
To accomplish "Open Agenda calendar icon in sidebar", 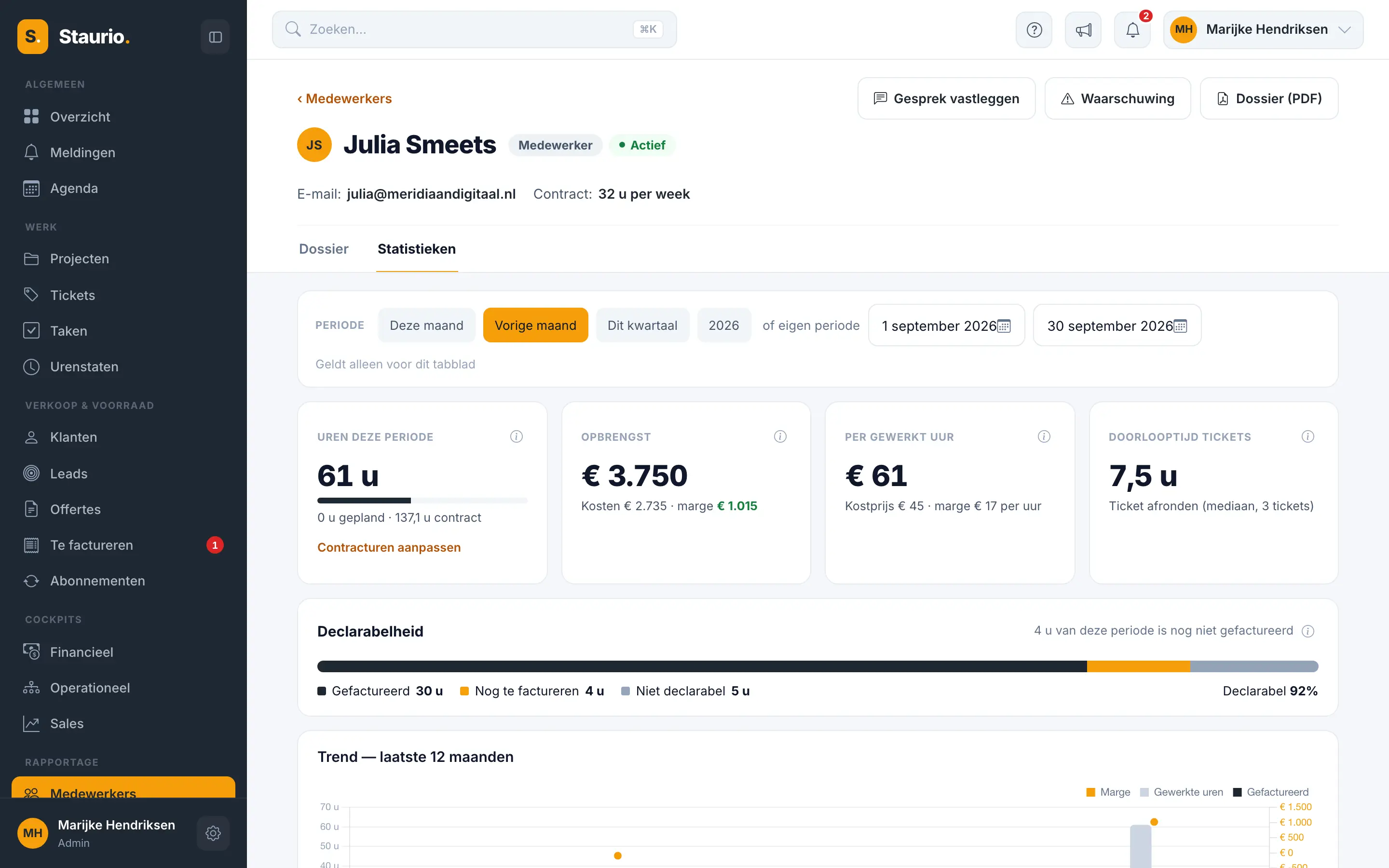I will (x=31, y=188).
